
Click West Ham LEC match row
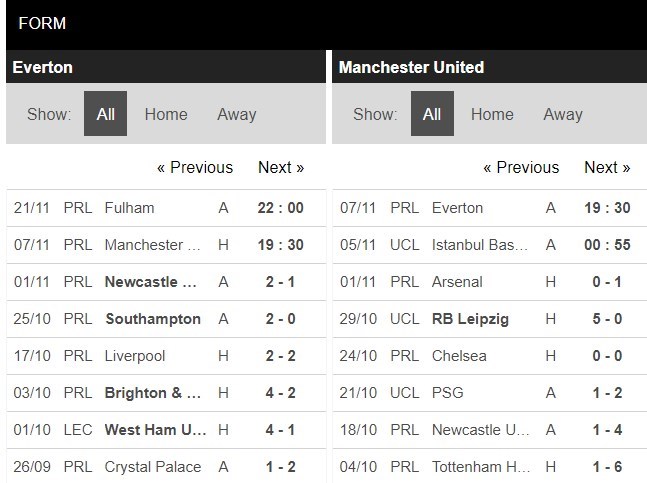tap(155, 430)
